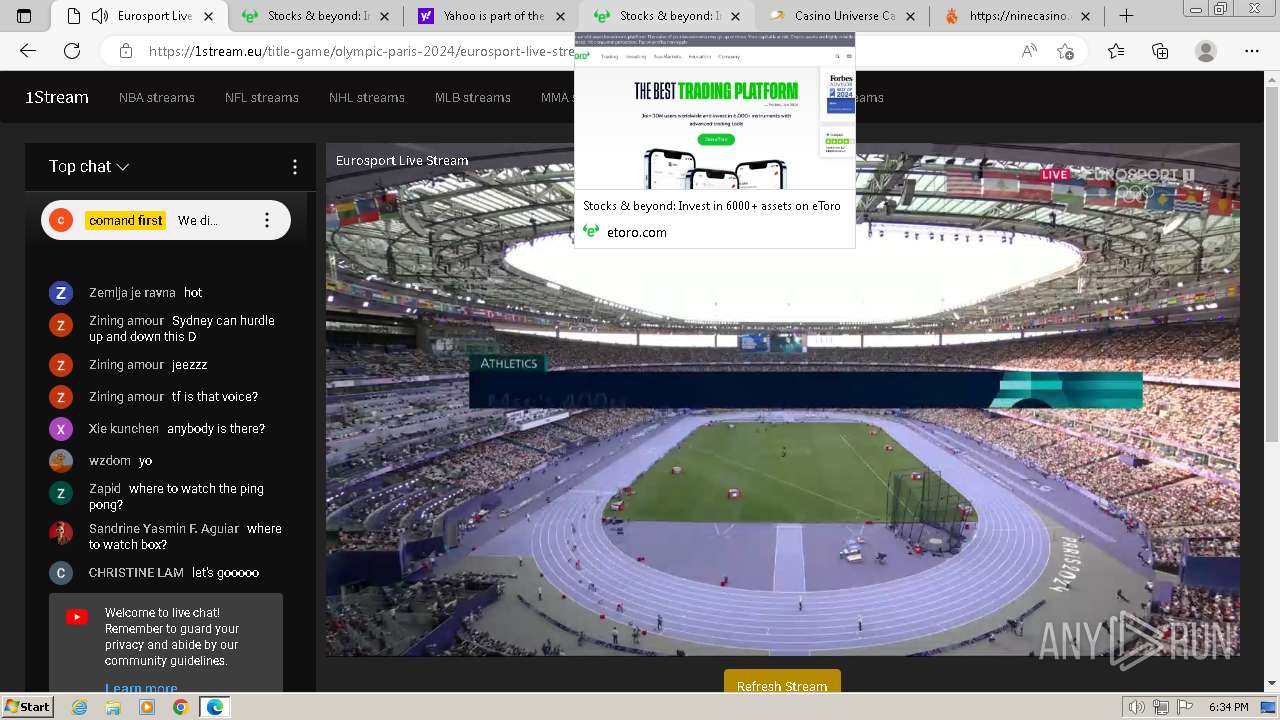
Task: Open pinned message options for comand first
Action: pos(267,220)
